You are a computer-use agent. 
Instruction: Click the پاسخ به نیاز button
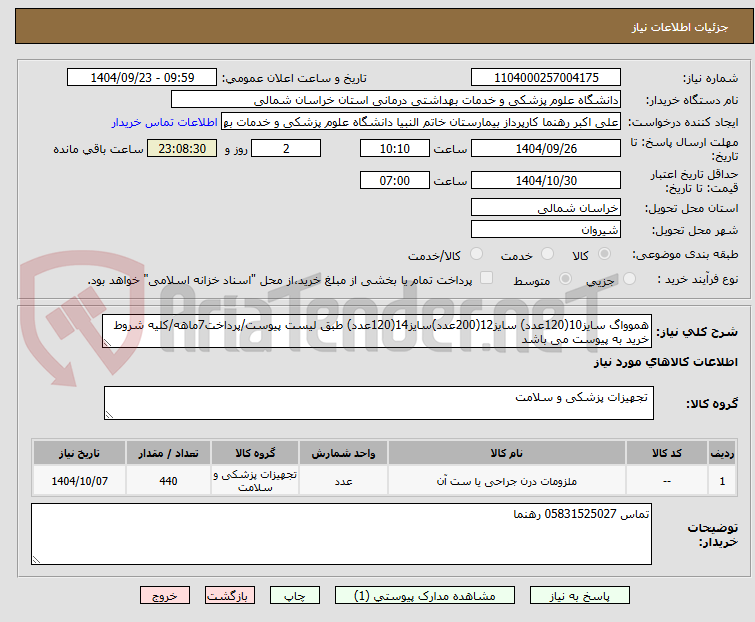coord(580,596)
